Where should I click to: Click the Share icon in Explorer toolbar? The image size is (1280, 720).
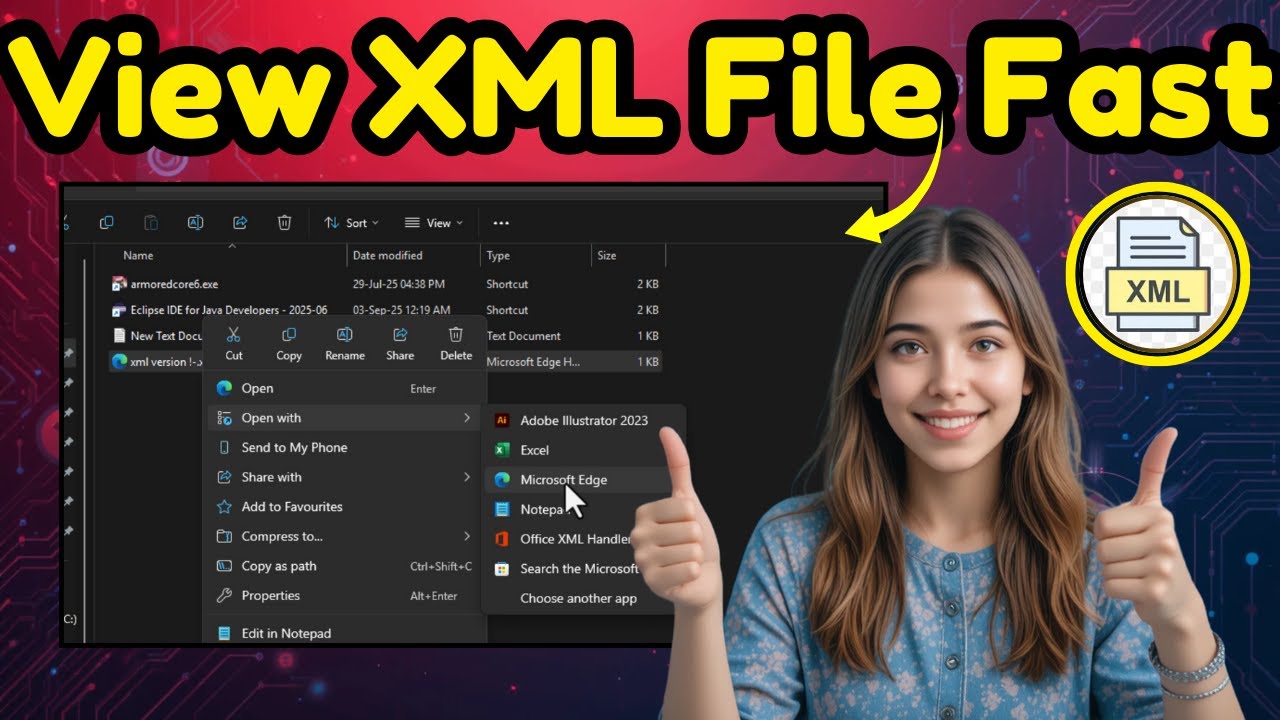coord(240,222)
